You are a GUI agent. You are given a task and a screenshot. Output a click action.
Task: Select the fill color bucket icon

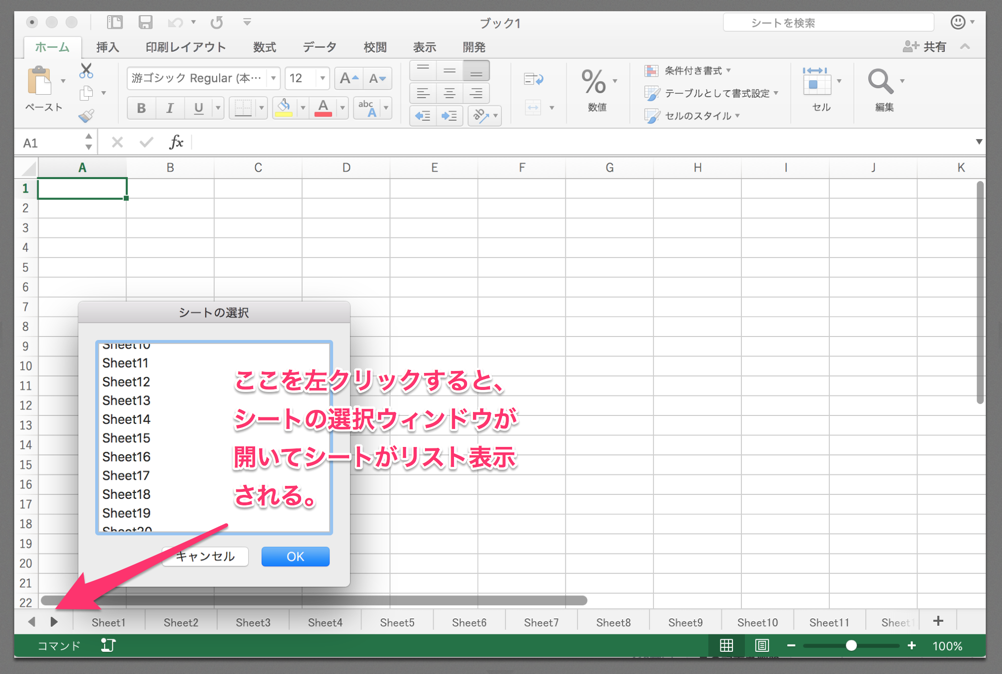click(x=283, y=107)
